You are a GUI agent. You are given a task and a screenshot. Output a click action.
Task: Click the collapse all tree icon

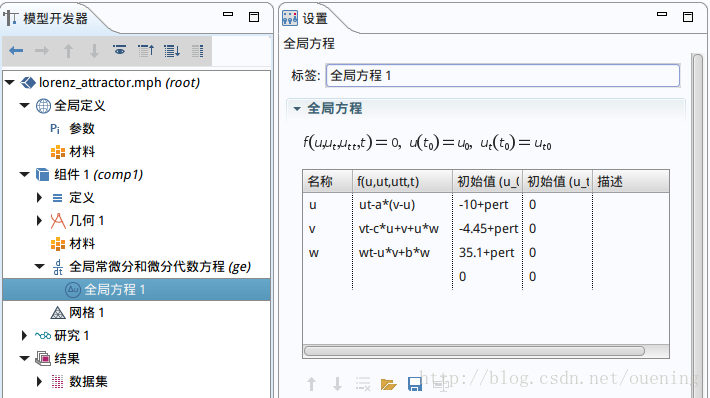click(146, 51)
